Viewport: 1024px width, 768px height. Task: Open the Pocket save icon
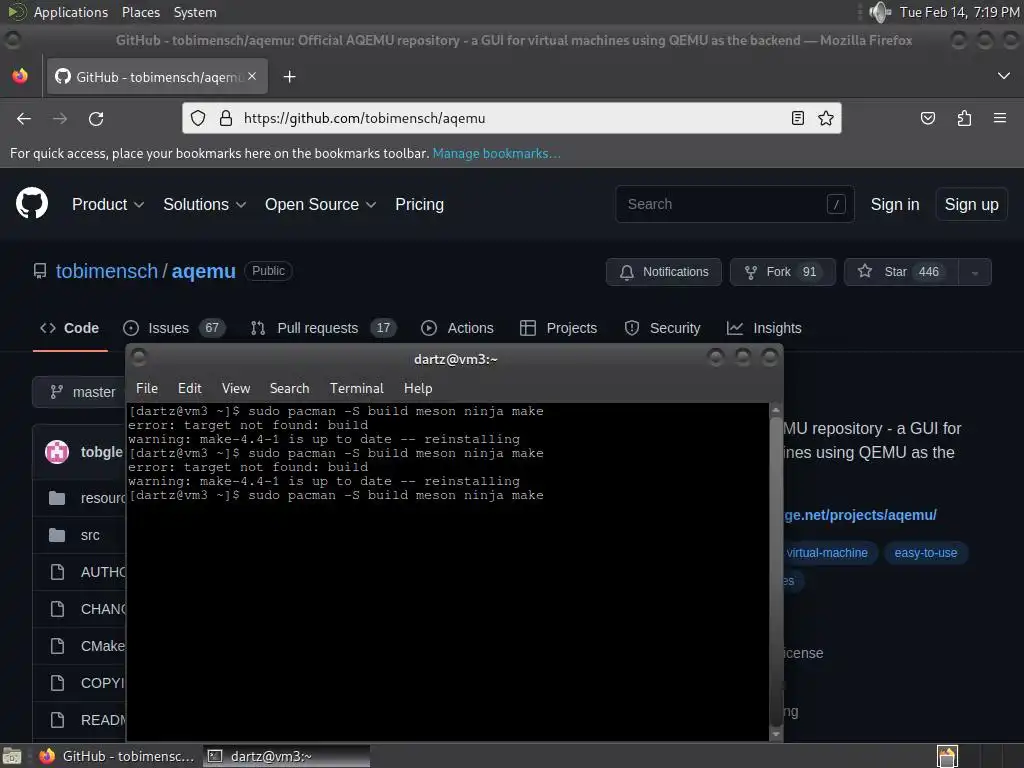click(x=927, y=118)
